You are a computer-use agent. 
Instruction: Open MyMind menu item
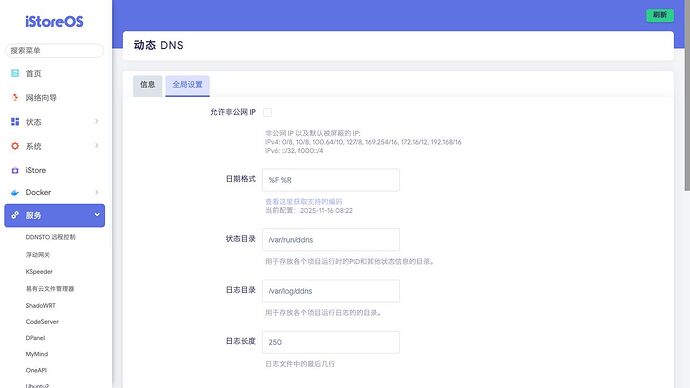[x=37, y=354]
